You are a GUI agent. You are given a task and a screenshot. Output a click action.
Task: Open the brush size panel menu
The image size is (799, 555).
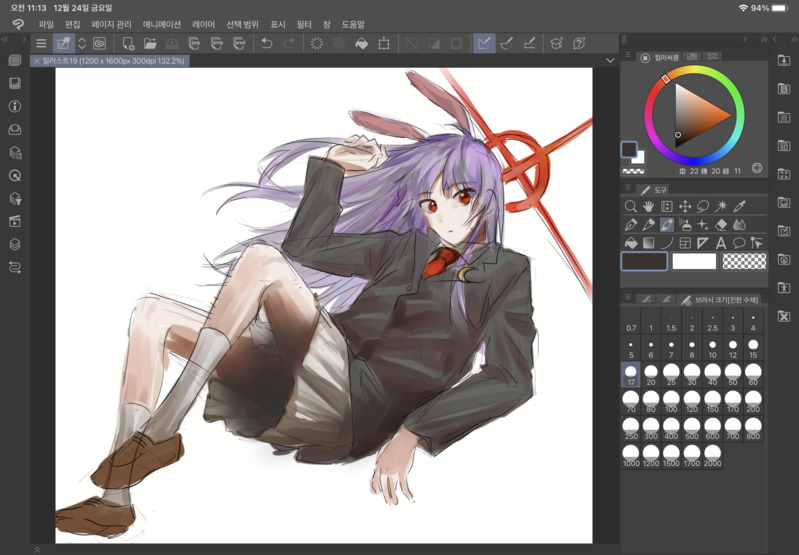coord(628,297)
